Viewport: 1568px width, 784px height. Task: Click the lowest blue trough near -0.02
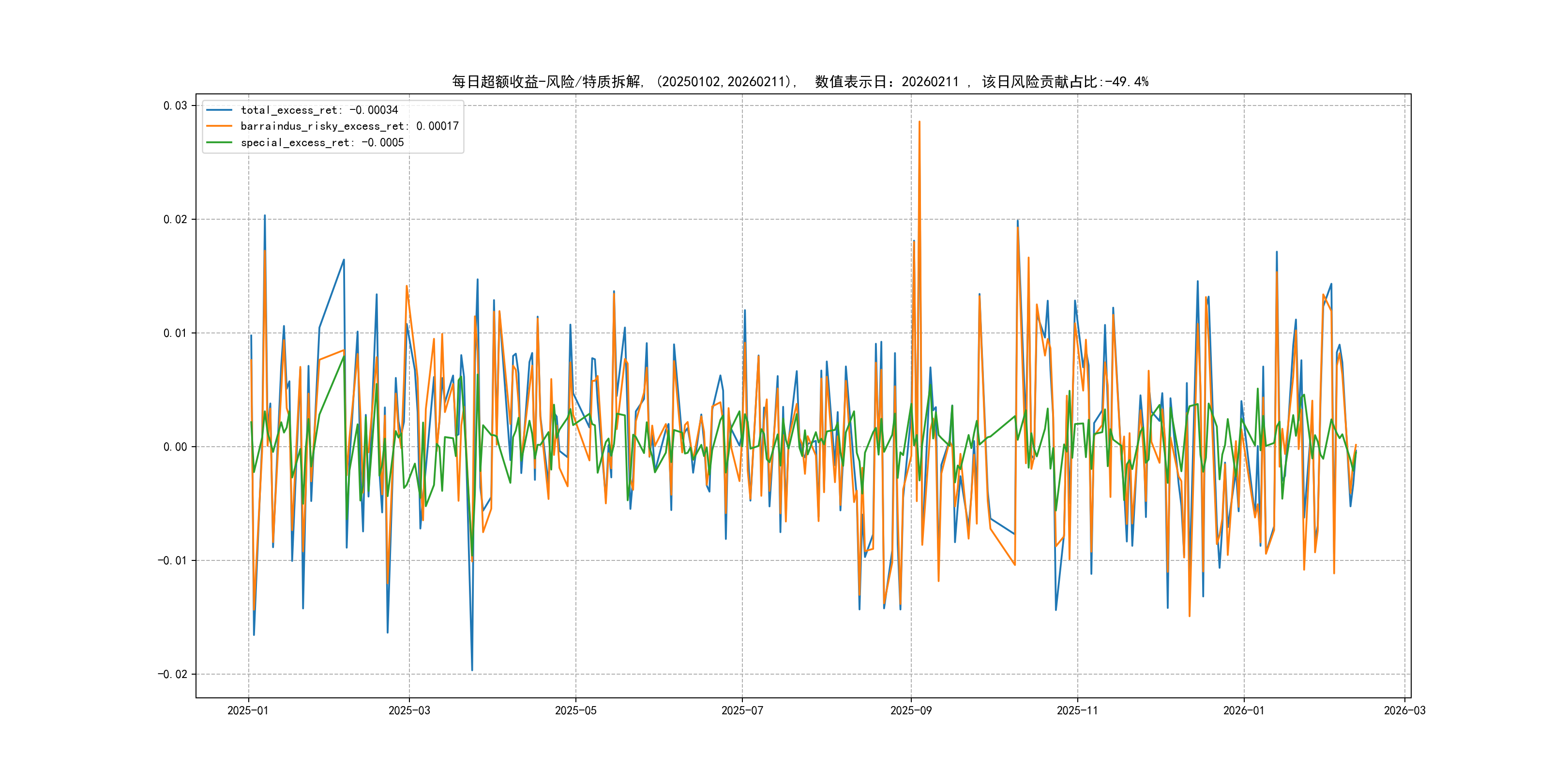[x=472, y=670]
